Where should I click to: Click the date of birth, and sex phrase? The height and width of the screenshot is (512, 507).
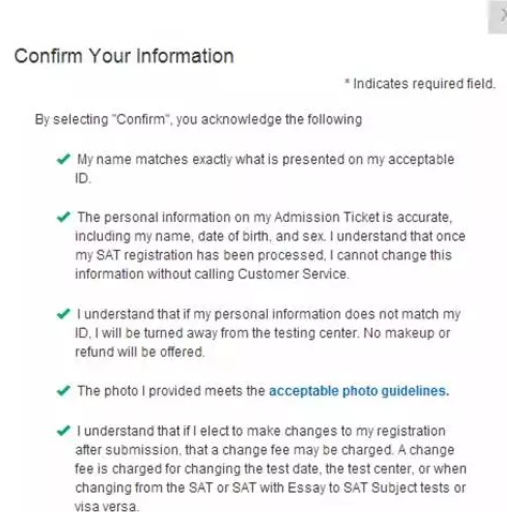tap(261, 236)
